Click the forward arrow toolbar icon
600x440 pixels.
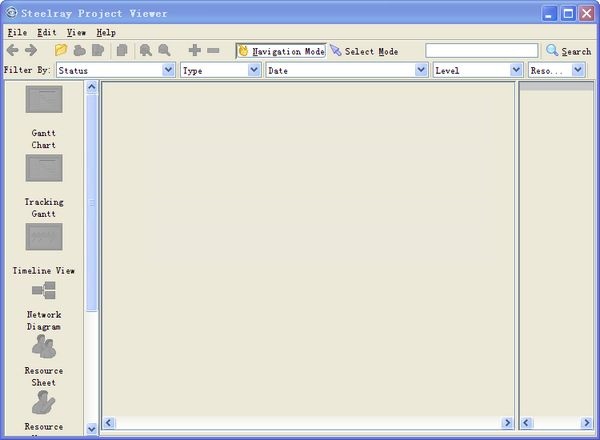click(31, 50)
